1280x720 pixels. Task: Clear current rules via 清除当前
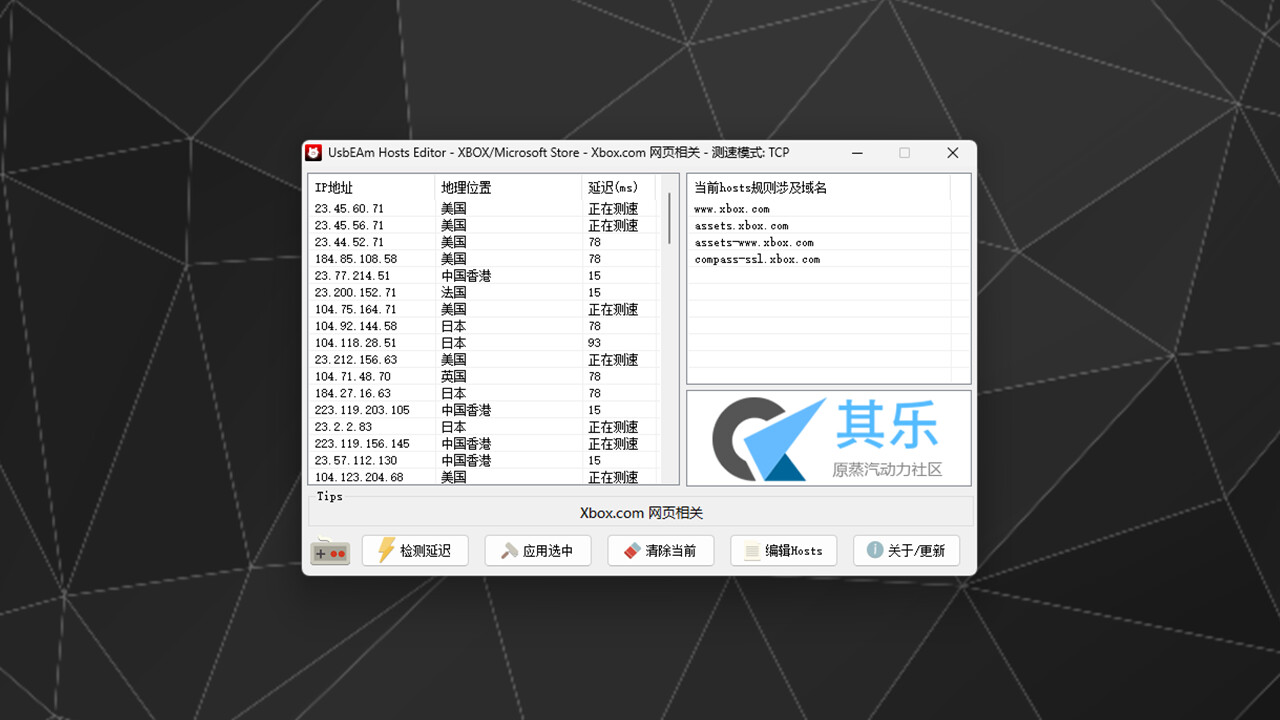coord(660,550)
